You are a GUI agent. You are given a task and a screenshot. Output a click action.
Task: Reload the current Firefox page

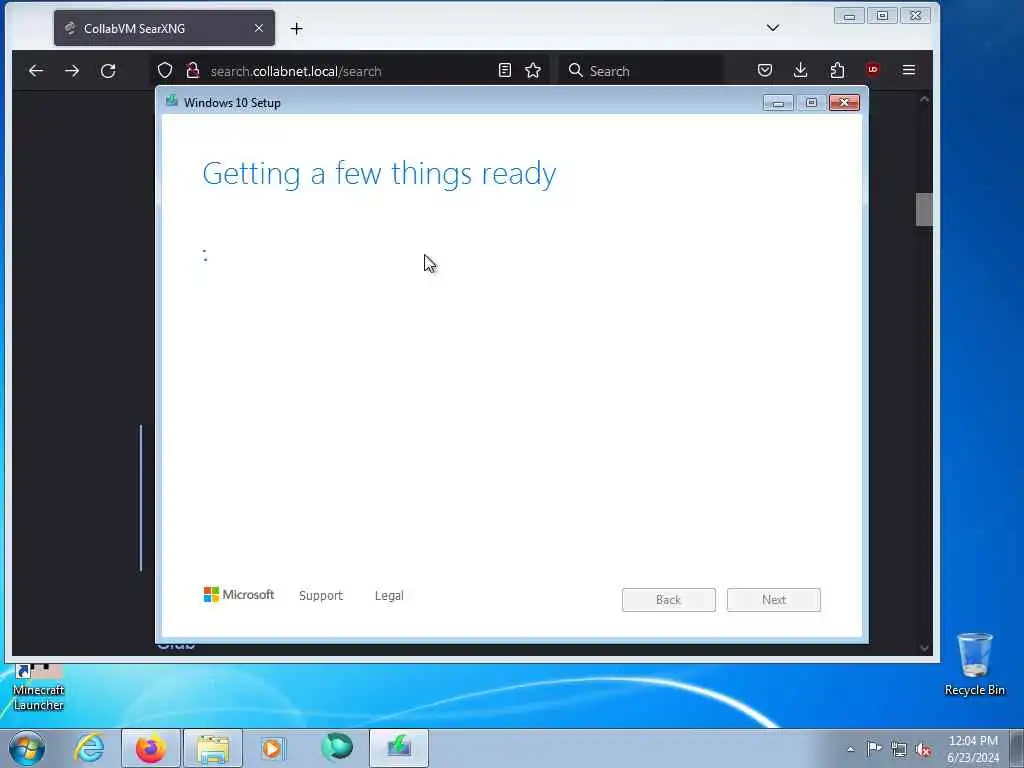(108, 71)
